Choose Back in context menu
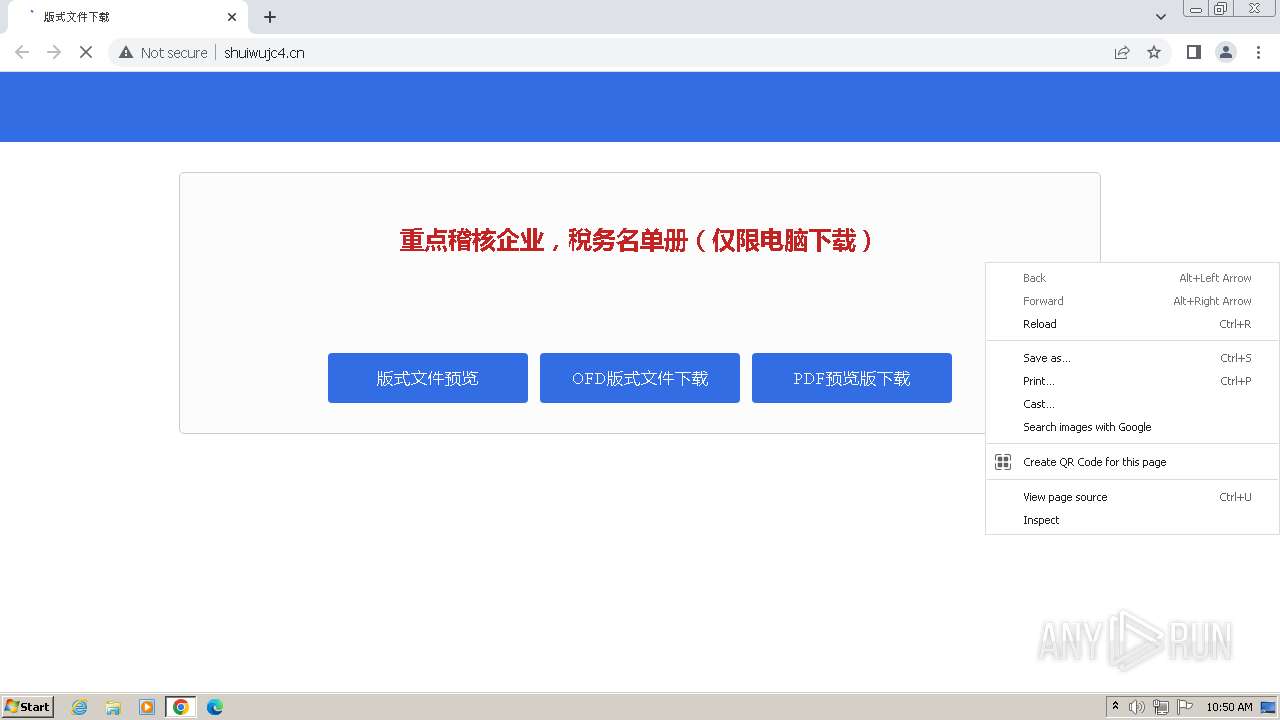 (1132, 278)
